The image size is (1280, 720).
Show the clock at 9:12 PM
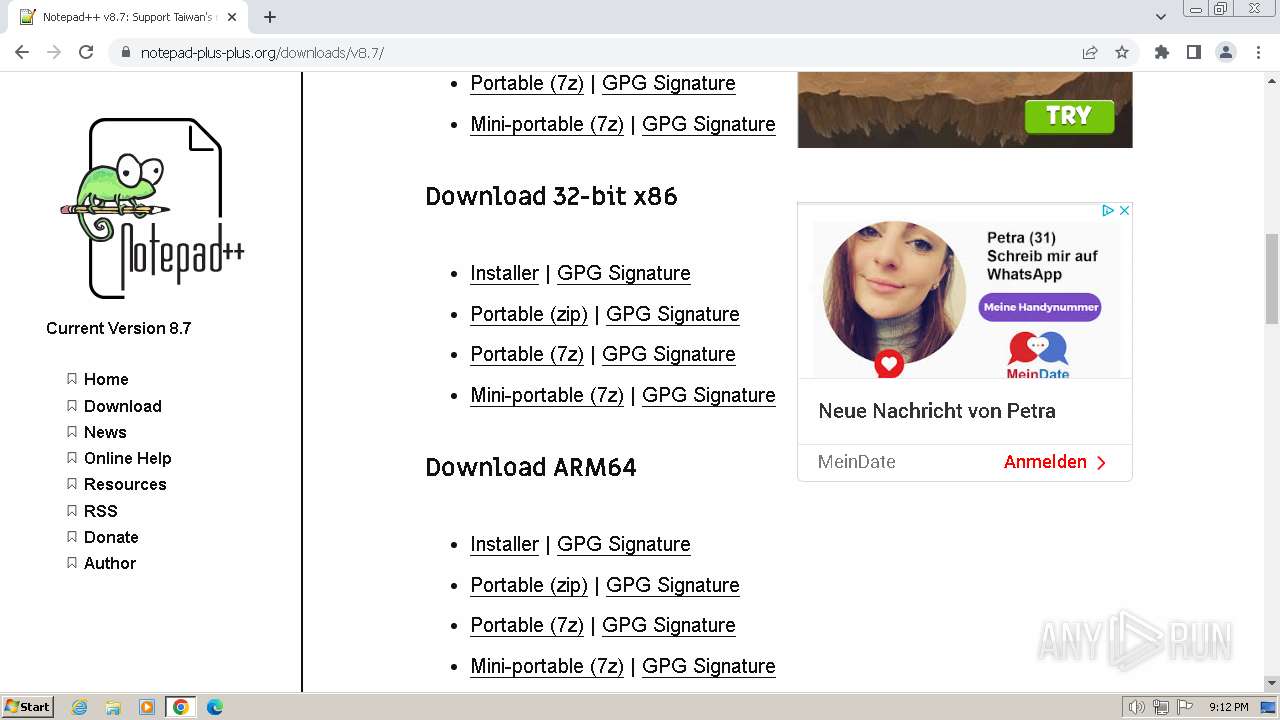(x=1228, y=707)
